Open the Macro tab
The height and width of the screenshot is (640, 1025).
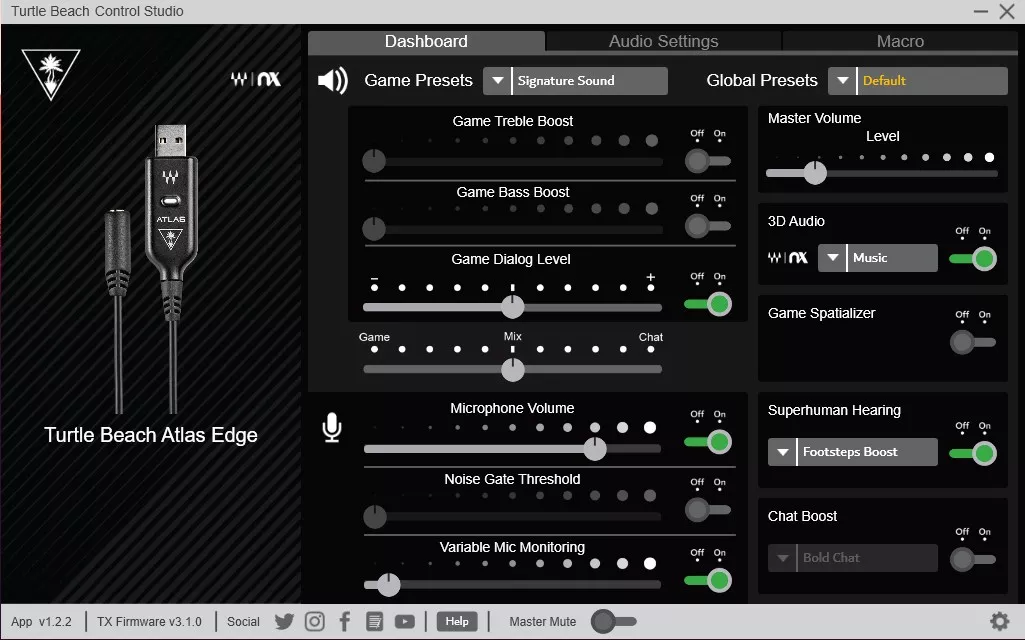tap(900, 41)
